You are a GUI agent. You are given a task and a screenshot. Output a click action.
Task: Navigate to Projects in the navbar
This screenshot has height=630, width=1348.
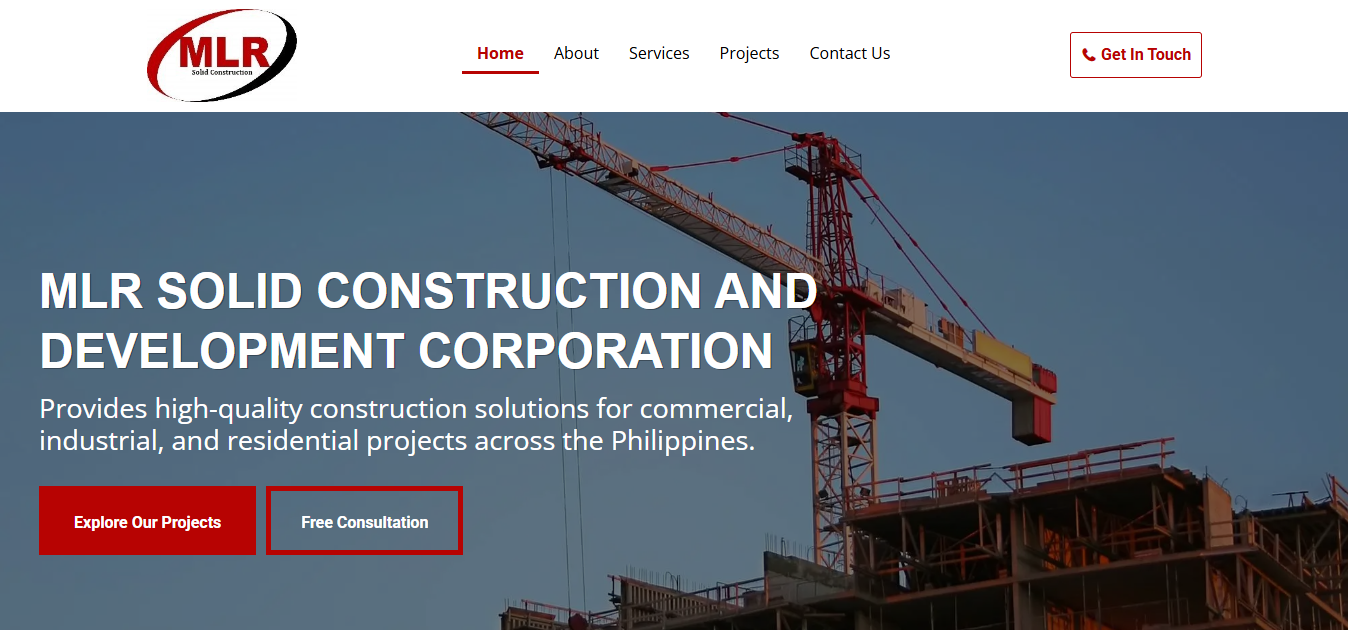(x=749, y=53)
